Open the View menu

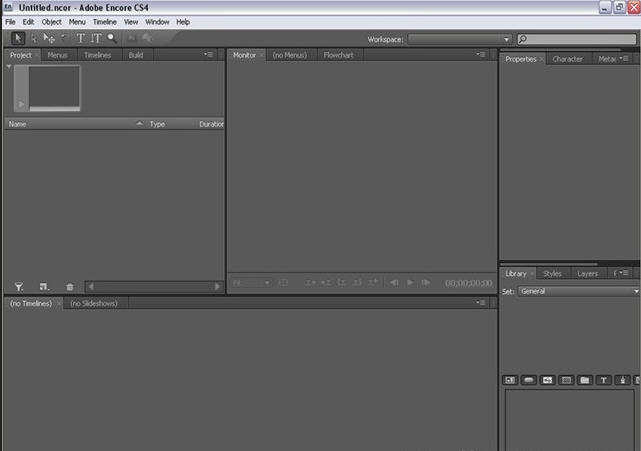[x=131, y=22]
